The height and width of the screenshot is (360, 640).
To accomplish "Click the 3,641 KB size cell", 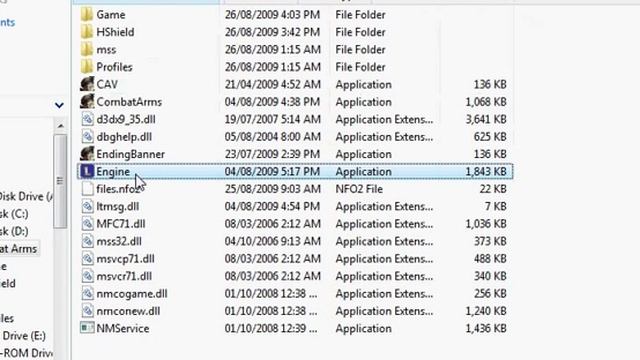I will [486, 119].
